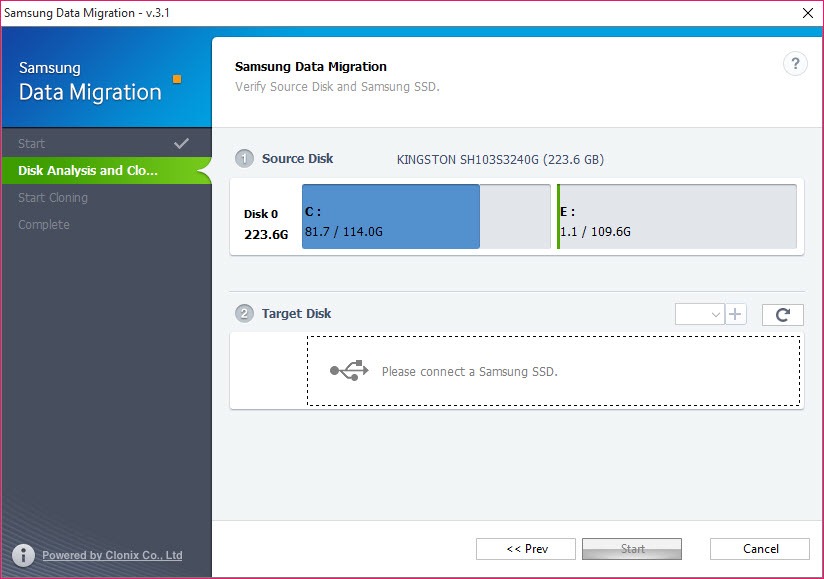824x579 pixels.
Task: Open the help question mark icon
Action: tap(795, 64)
